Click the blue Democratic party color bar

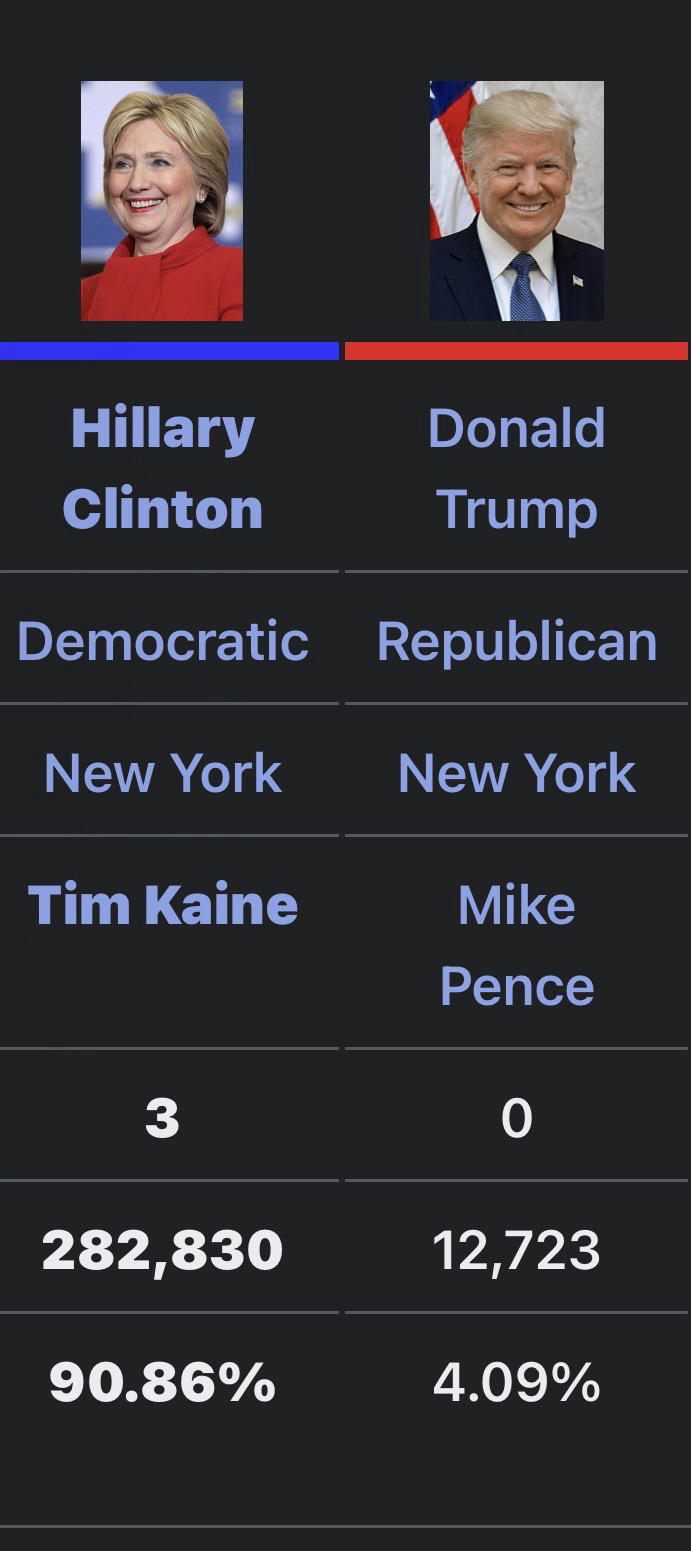(169, 351)
